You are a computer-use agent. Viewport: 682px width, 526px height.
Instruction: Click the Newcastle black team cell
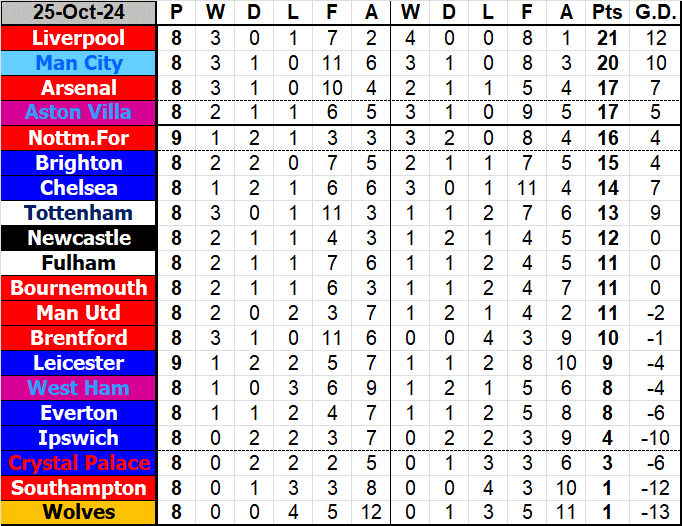pyautogui.click(x=79, y=238)
